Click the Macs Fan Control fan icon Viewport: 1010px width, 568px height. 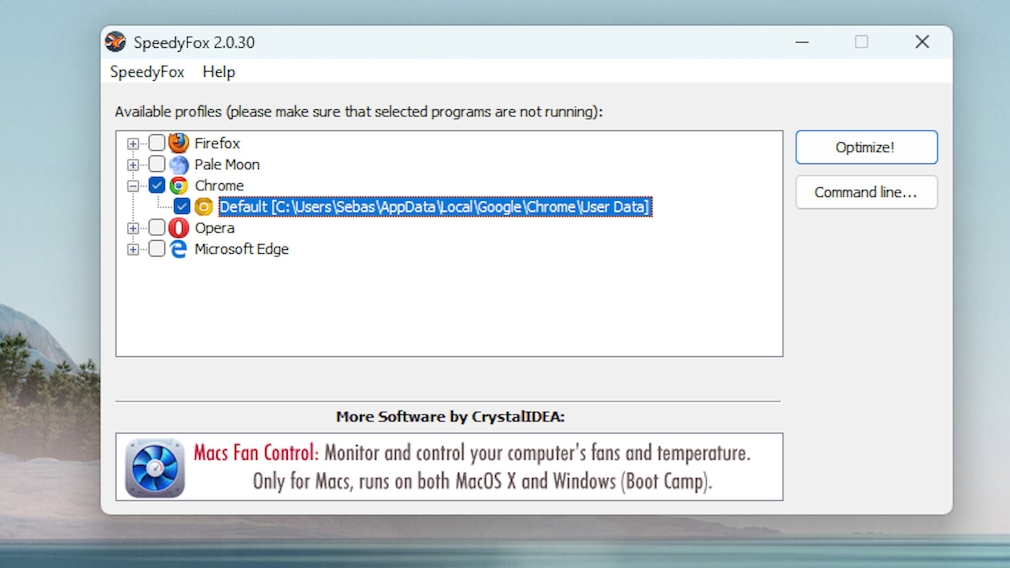click(x=155, y=467)
